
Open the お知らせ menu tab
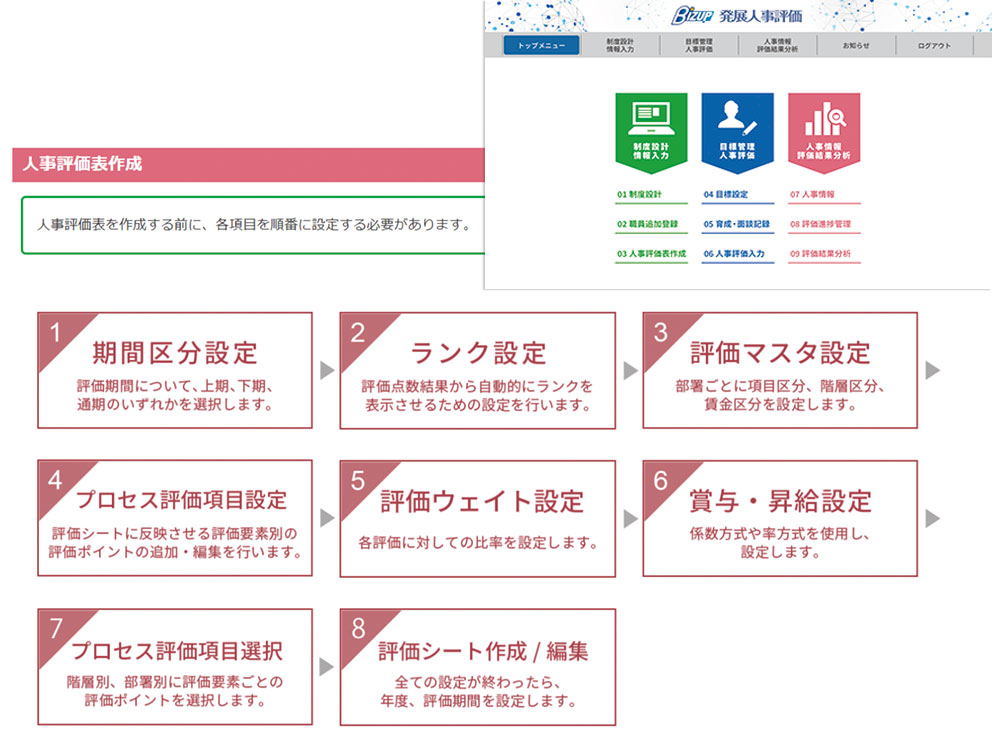tap(855, 46)
